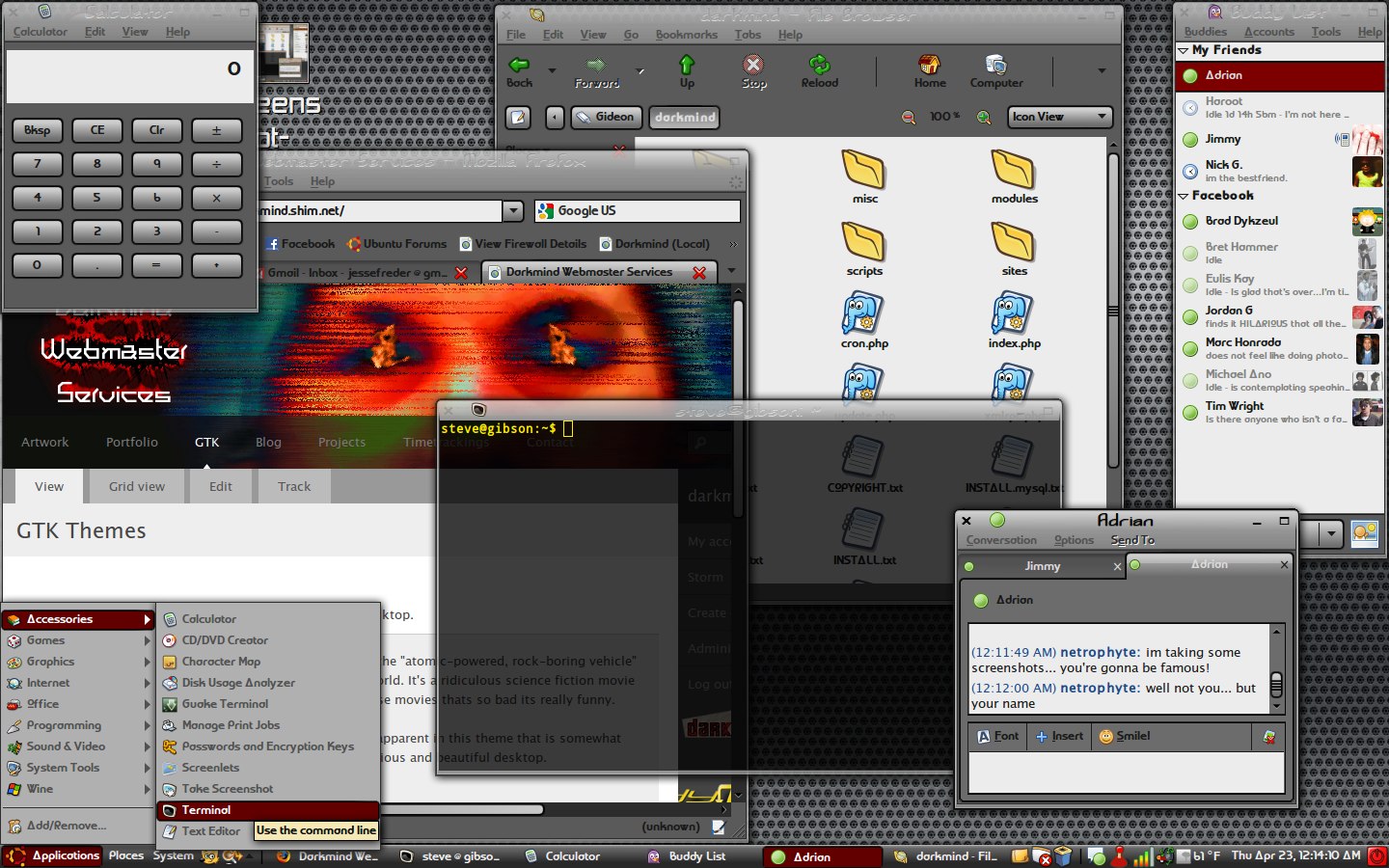Open the Grid view tab on the webpage

tap(137, 486)
